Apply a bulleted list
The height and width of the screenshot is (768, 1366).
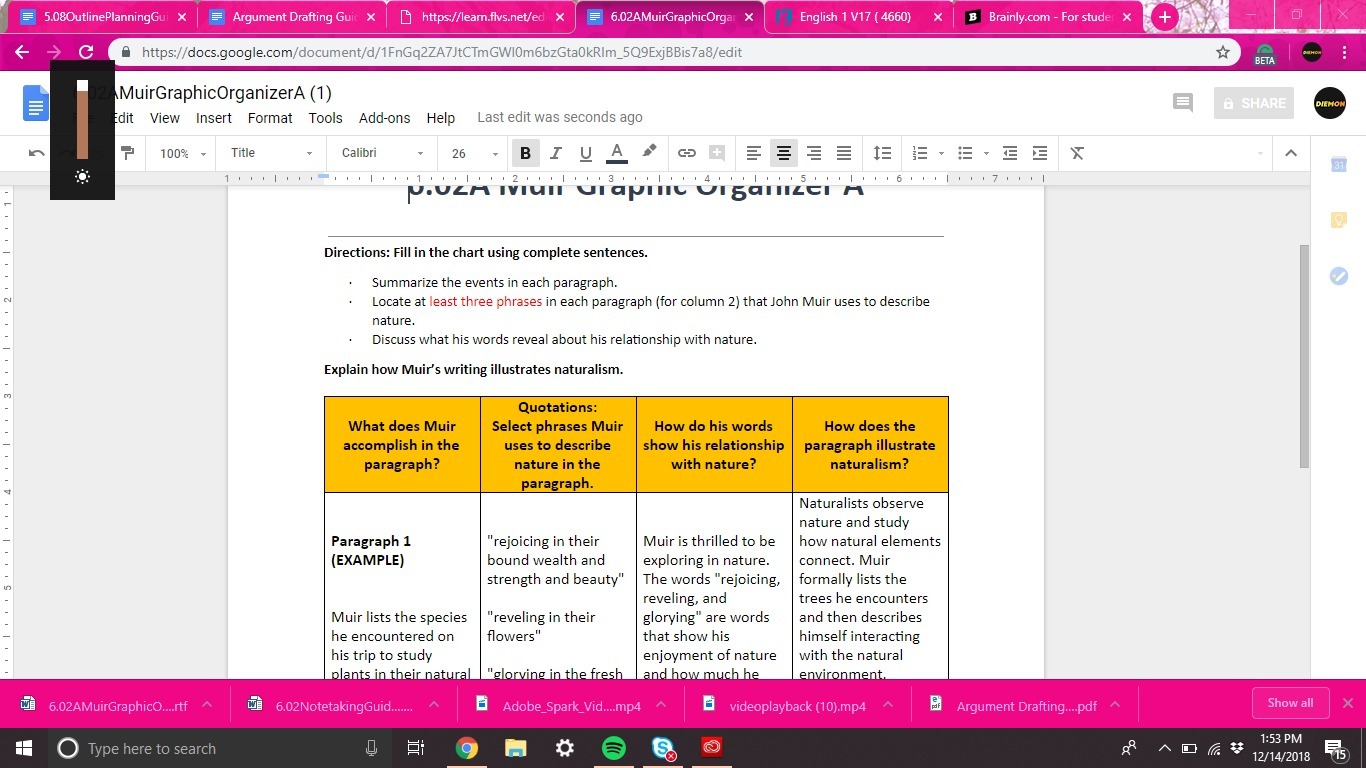coord(965,153)
